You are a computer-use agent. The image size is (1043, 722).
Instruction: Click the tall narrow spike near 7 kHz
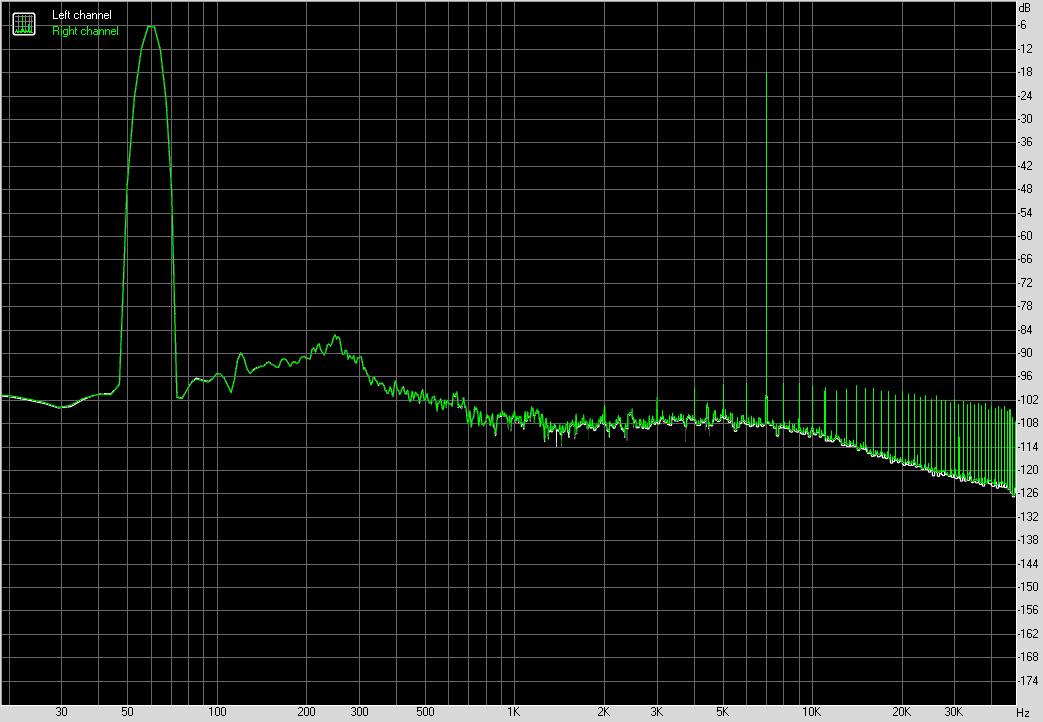point(766,80)
